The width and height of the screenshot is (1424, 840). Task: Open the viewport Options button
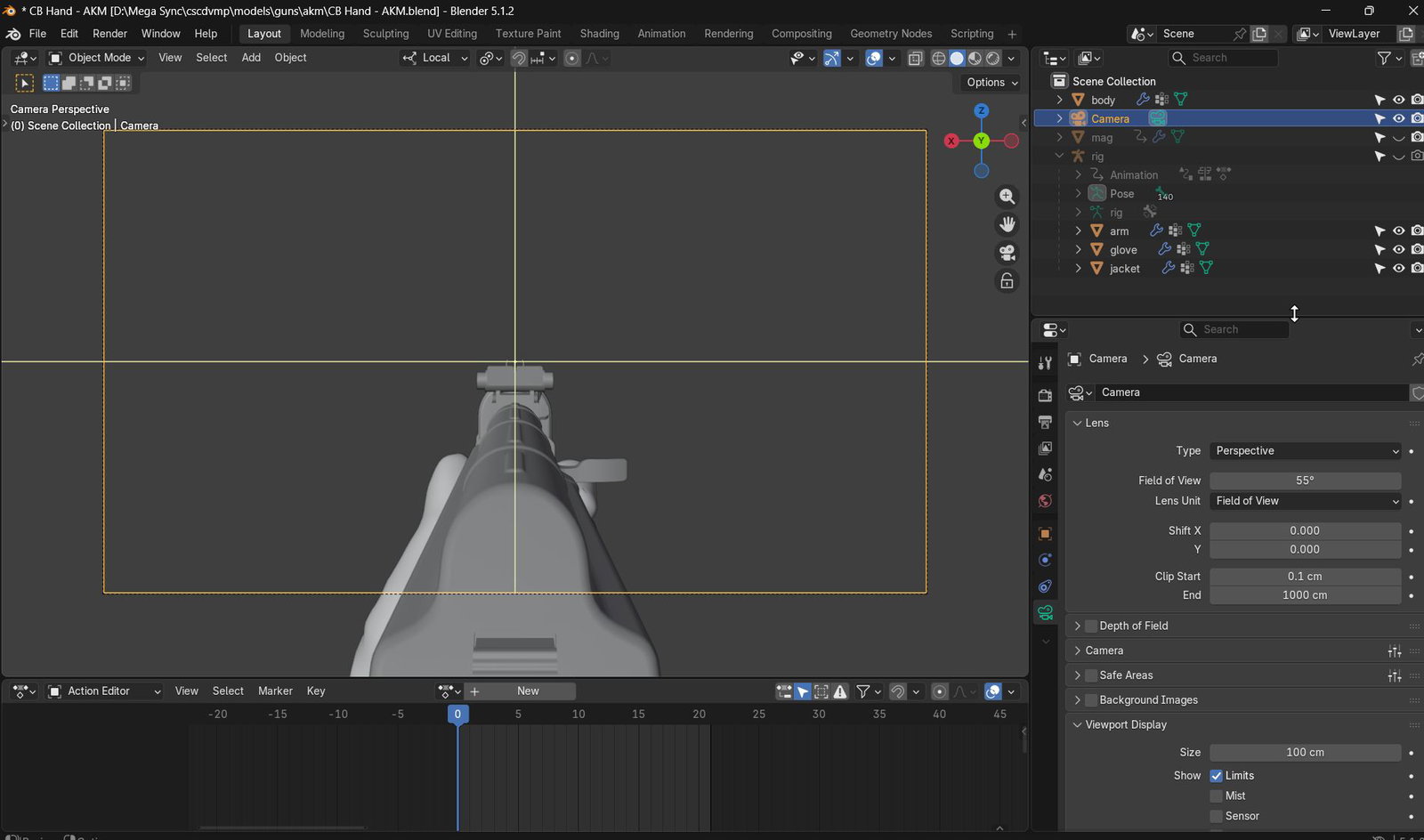[991, 82]
